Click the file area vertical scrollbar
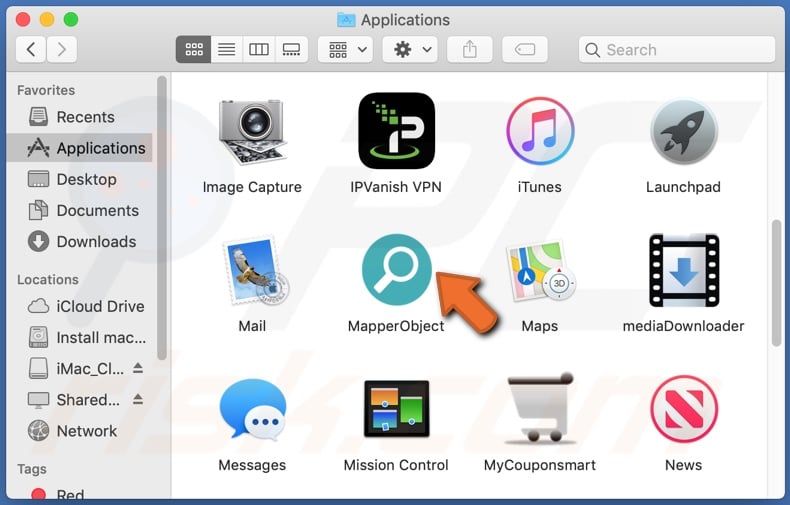The image size is (790, 505). tap(776, 283)
